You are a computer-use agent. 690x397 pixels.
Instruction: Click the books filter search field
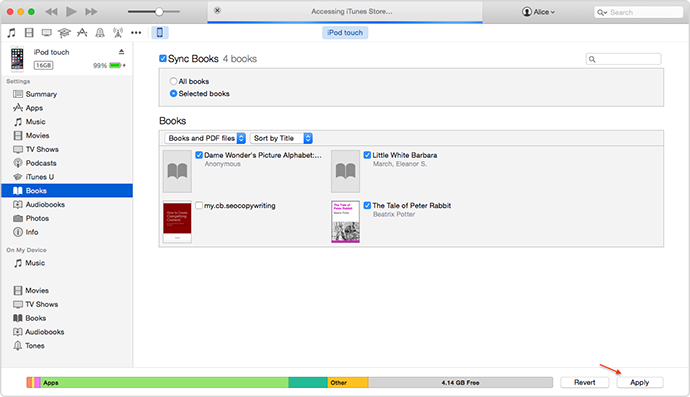pyautogui.click(x=624, y=59)
